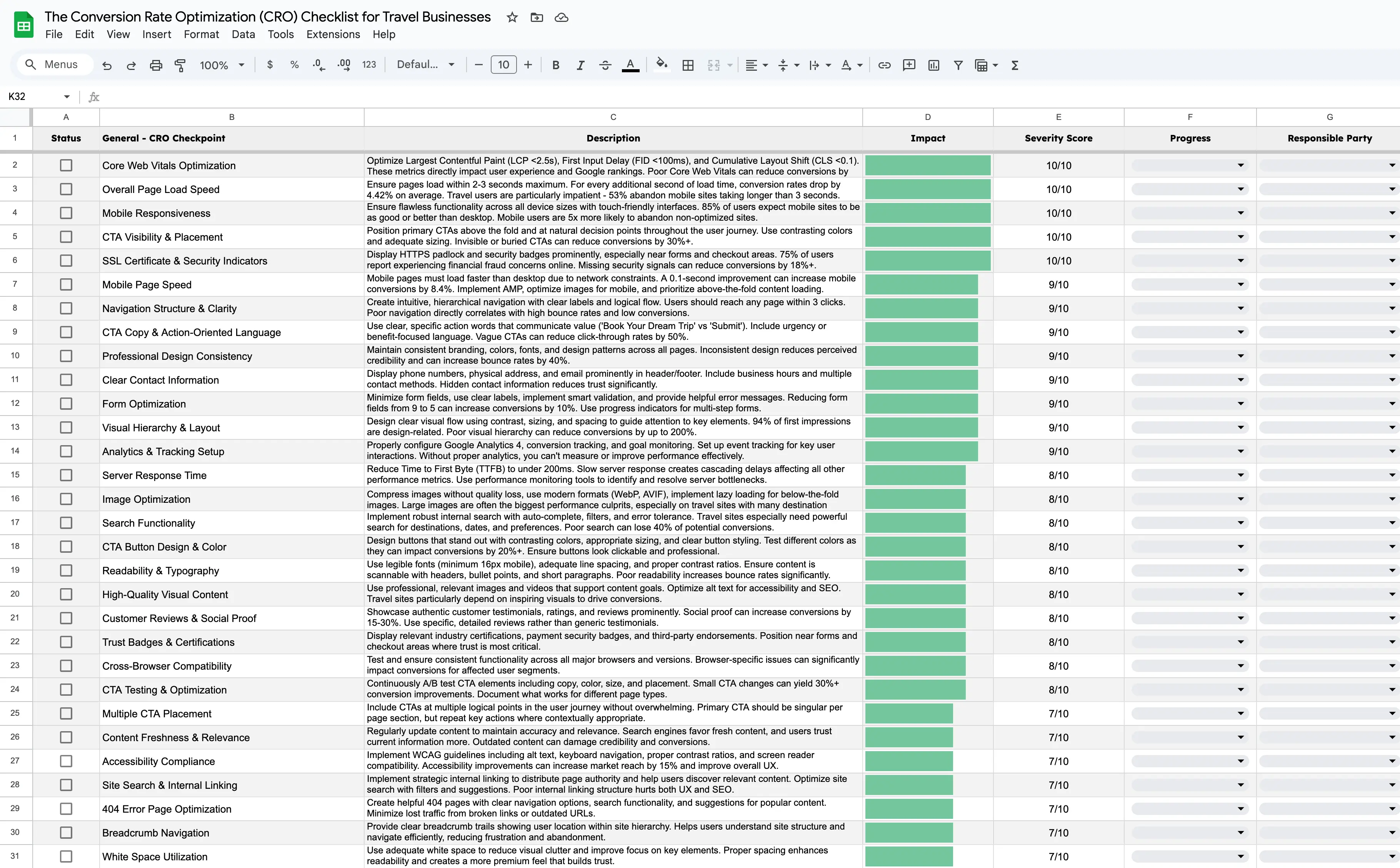1400x868 pixels.
Task: Open the Extensions menu
Action: (332, 35)
